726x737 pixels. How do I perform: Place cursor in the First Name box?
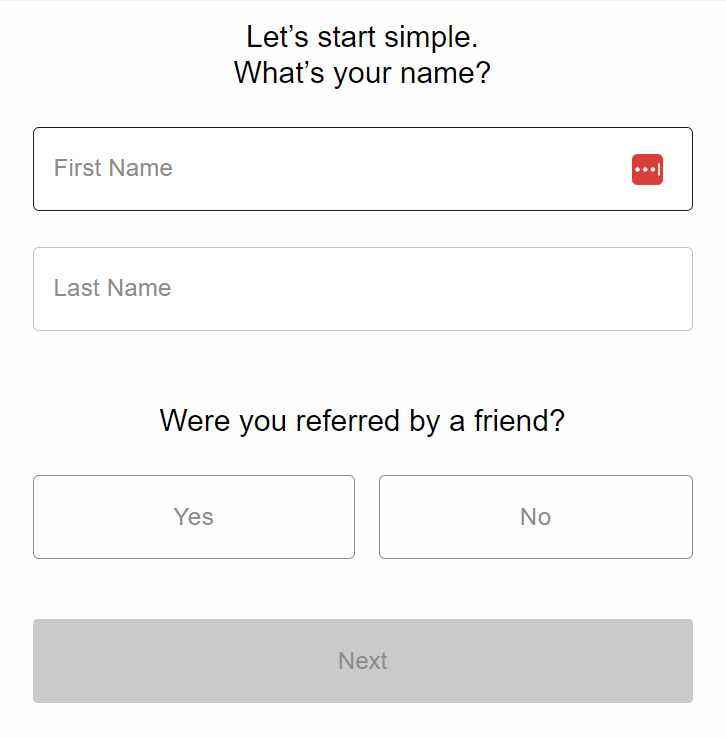coord(363,169)
